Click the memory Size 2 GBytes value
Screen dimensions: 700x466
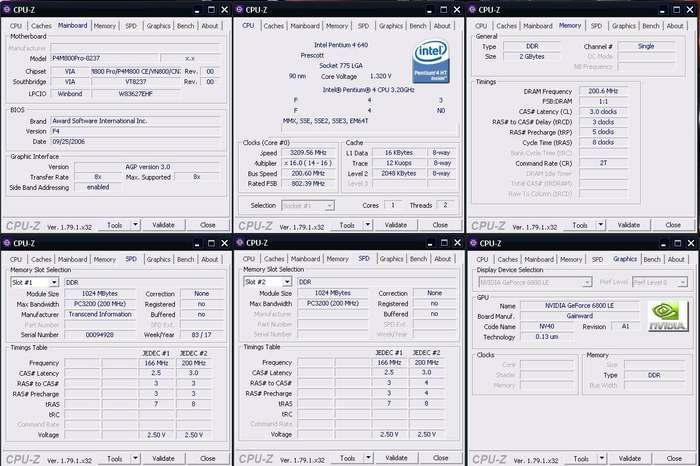532,57
